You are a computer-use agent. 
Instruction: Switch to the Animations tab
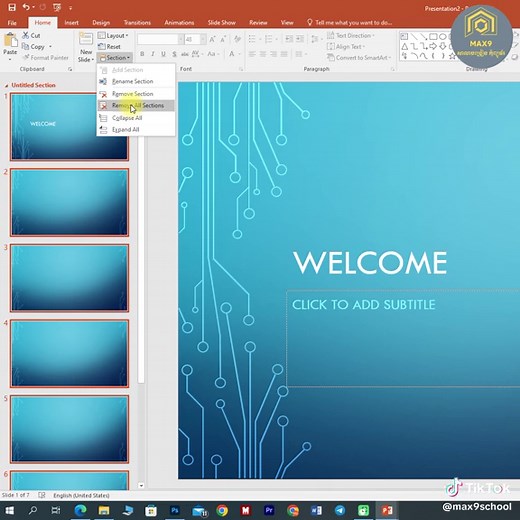coord(179,23)
